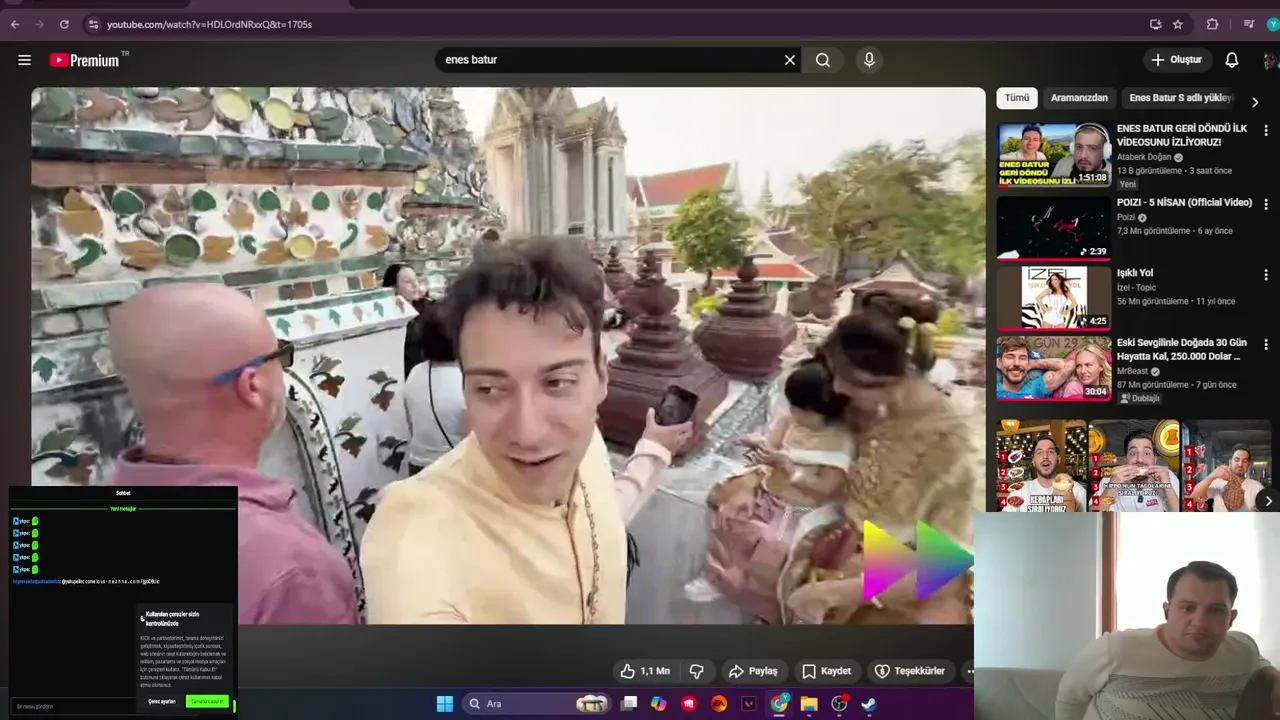The height and width of the screenshot is (720, 1280).
Task: Advance the Shorts shelf with right arrow
Action: (x=1268, y=501)
